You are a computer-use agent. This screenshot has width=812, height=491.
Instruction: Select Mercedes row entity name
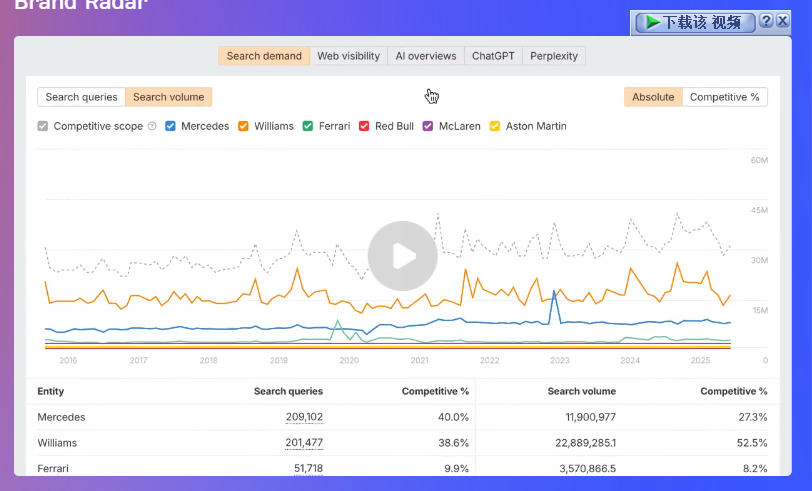[x=61, y=417]
